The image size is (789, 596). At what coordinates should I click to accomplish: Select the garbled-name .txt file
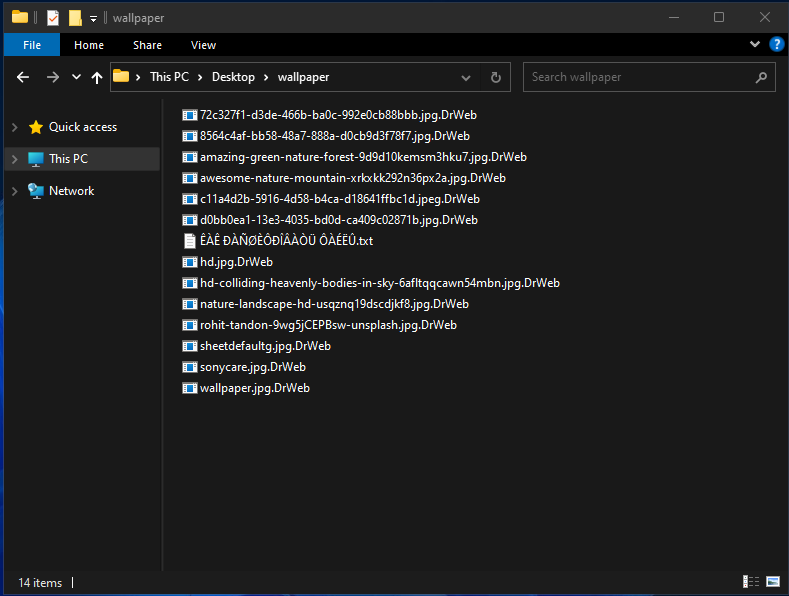[277, 241]
